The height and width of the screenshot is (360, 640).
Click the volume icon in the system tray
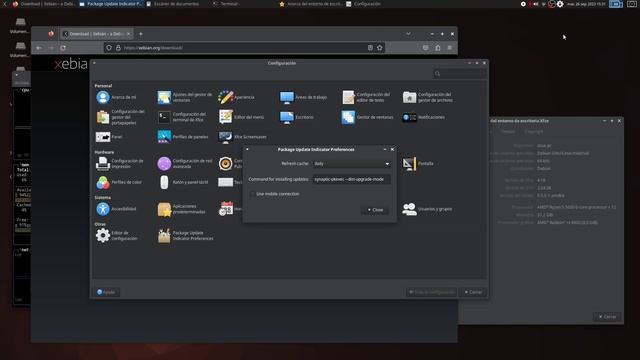click(536, 4)
